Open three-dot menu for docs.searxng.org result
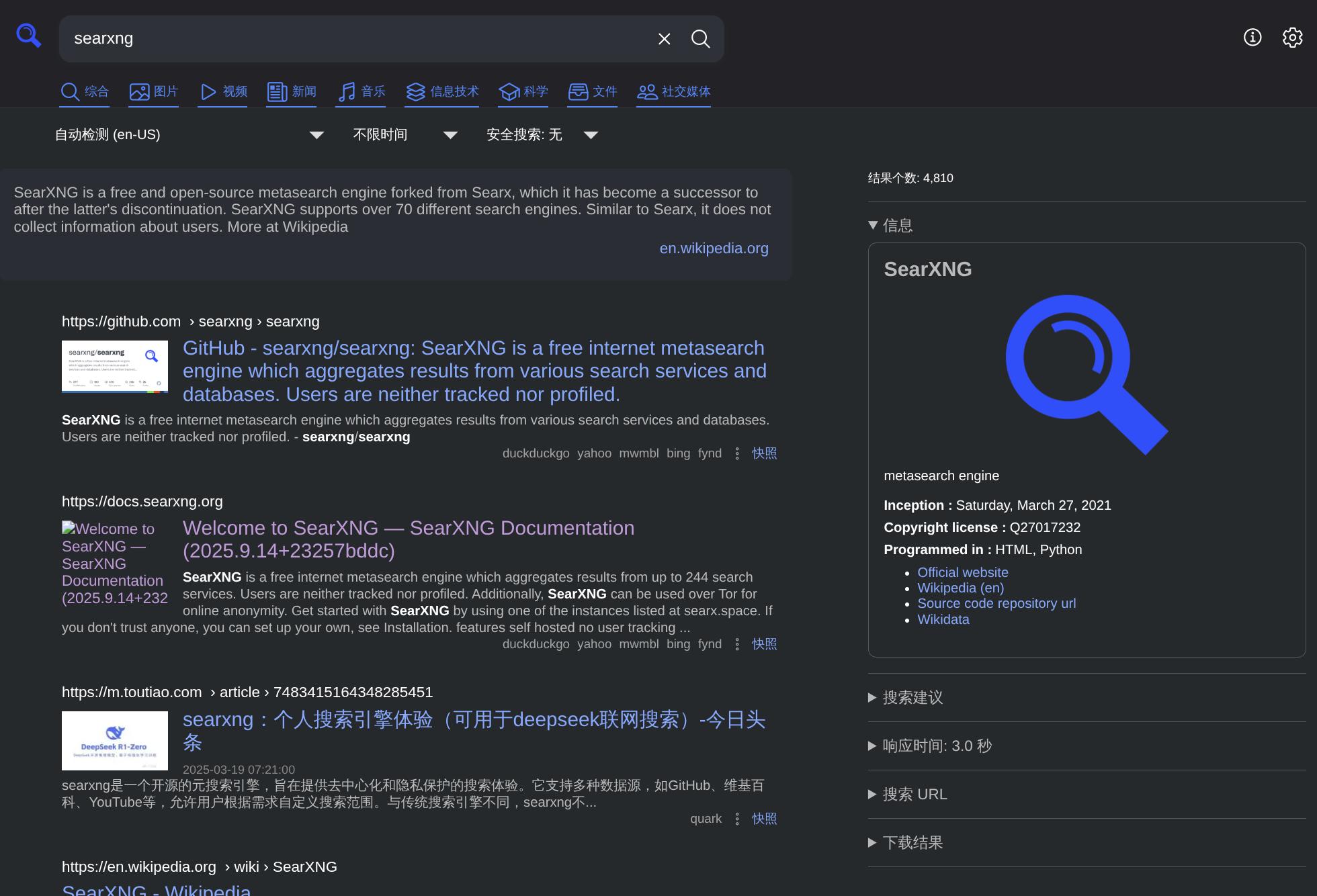 click(737, 644)
